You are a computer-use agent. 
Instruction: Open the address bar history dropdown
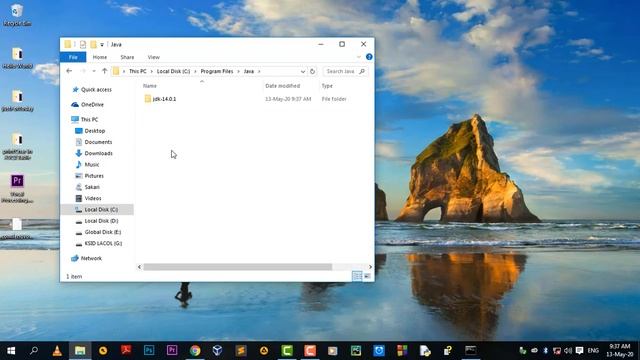click(x=302, y=71)
